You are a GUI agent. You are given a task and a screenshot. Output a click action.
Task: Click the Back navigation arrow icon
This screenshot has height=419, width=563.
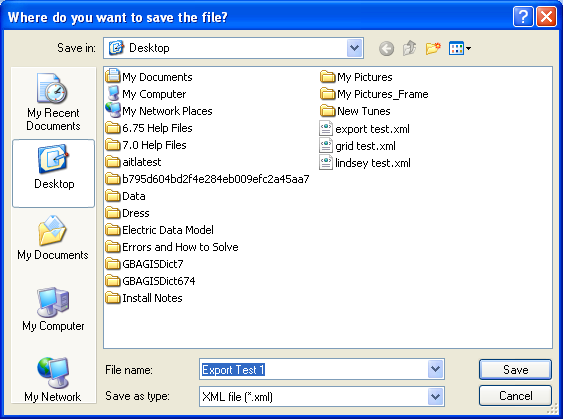point(386,48)
